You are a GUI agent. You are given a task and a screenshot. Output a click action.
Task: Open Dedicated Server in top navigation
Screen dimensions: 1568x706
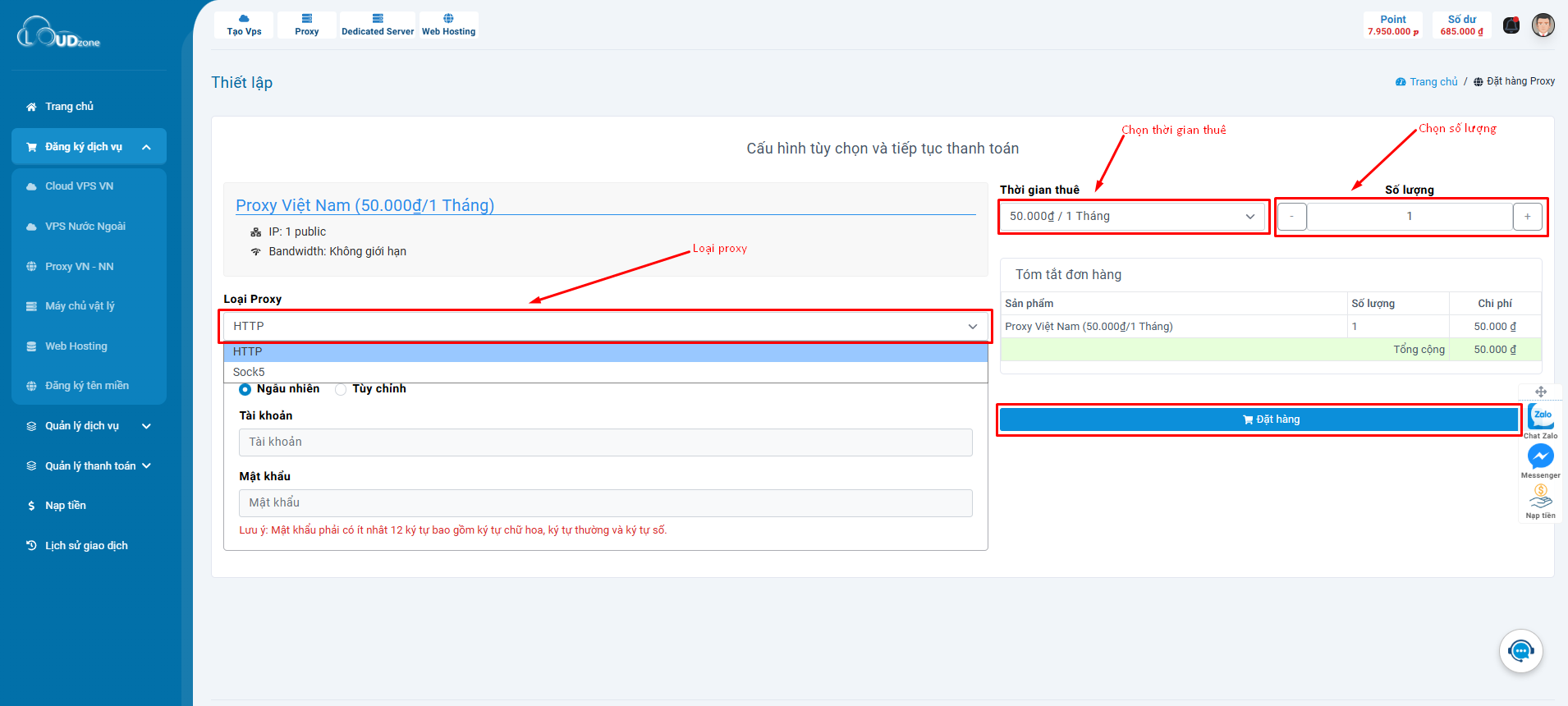[x=378, y=25]
